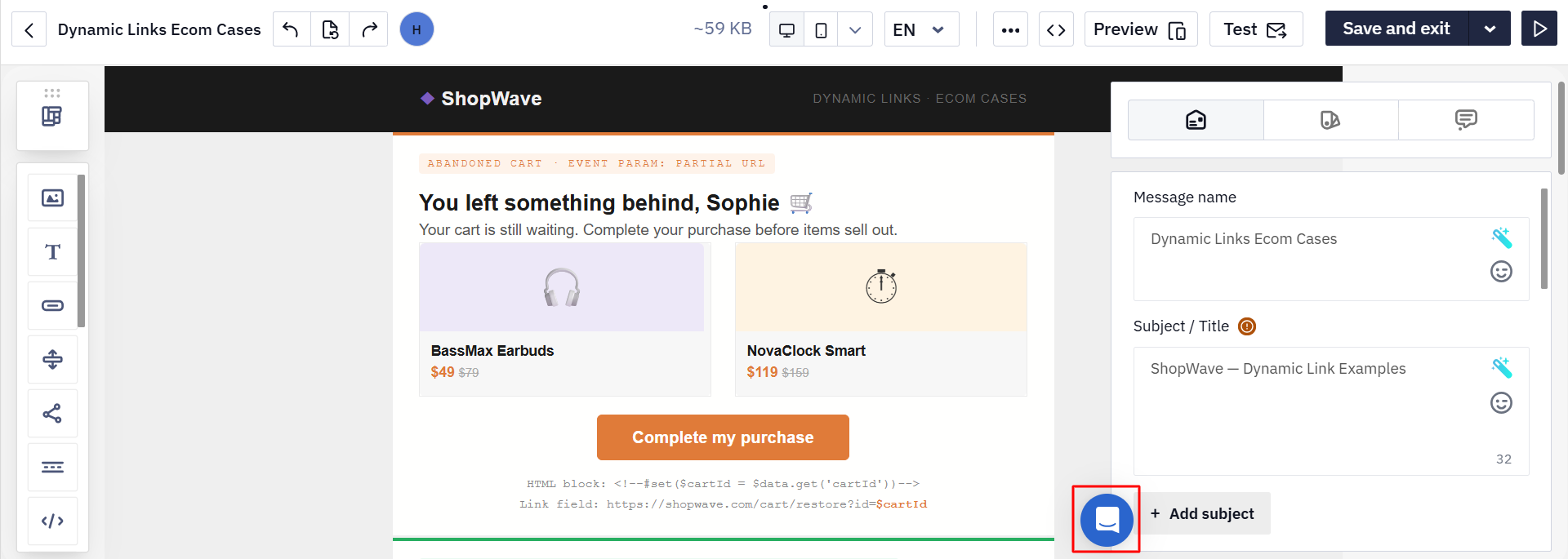This screenshot has height=559, width=1568.
Task: Open the code editor view
Action: tap(1056, 30)
